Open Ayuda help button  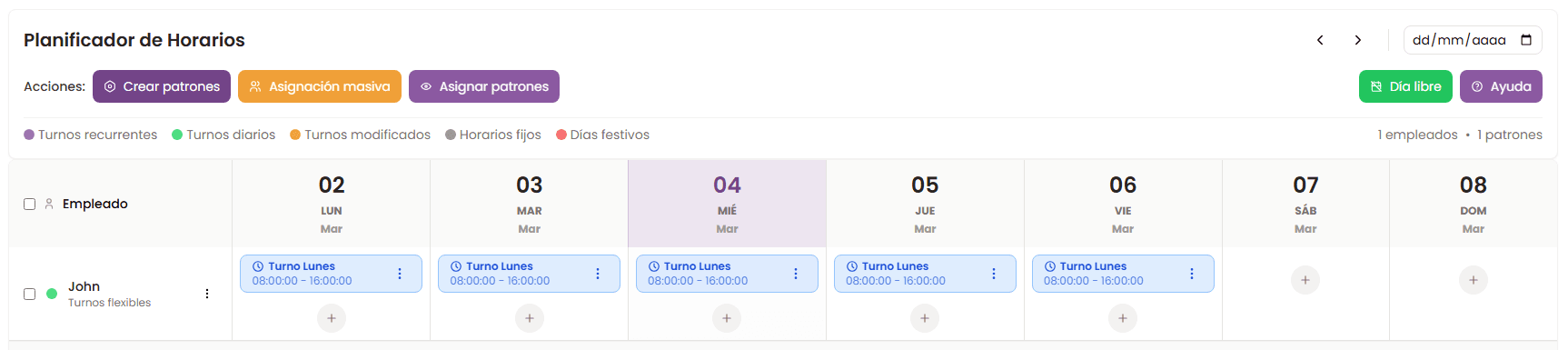1501,86
